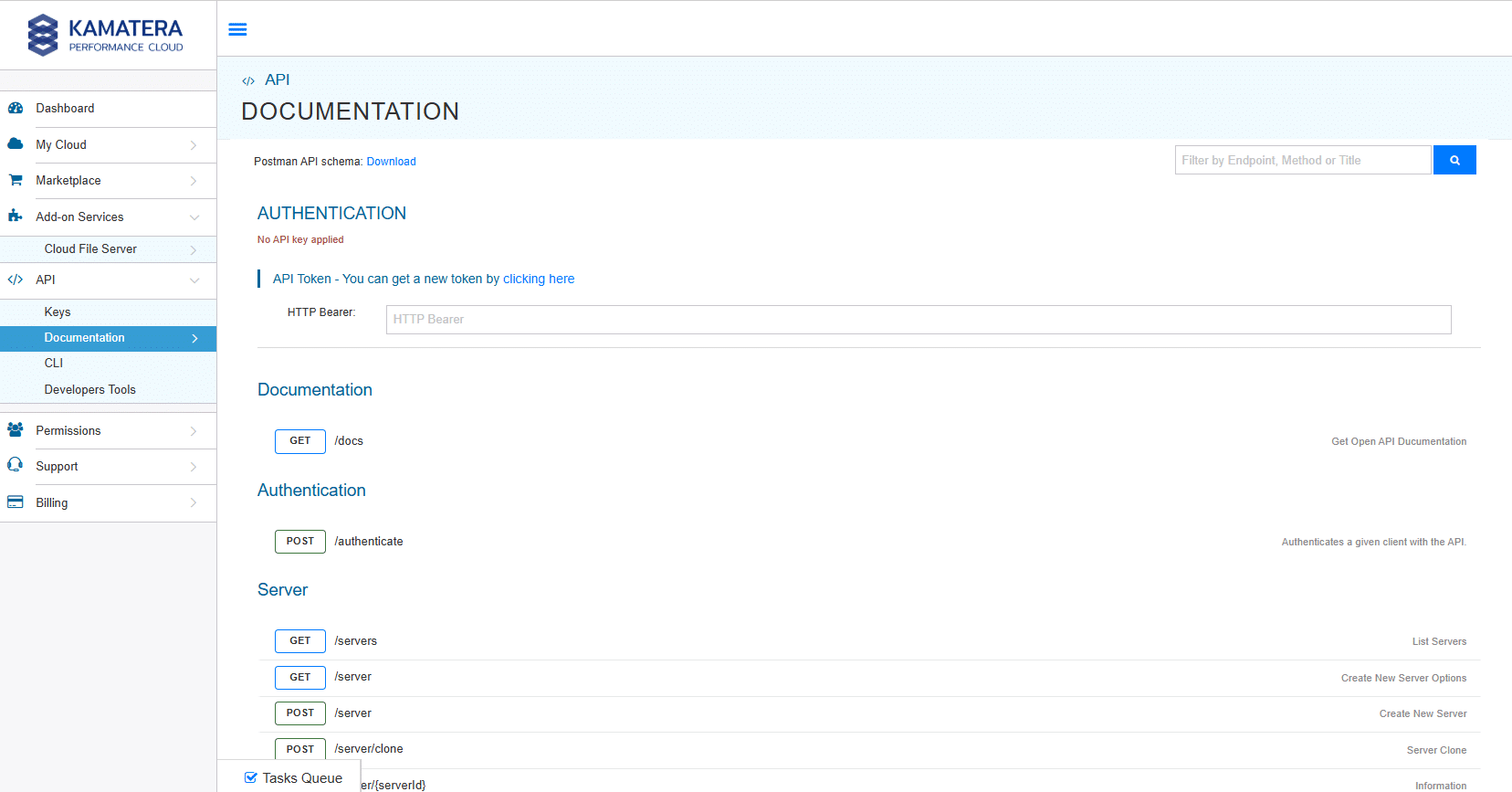Follow the 'clicking here' token link
Screen dimensions: 1512x792
tap(538, 280)
